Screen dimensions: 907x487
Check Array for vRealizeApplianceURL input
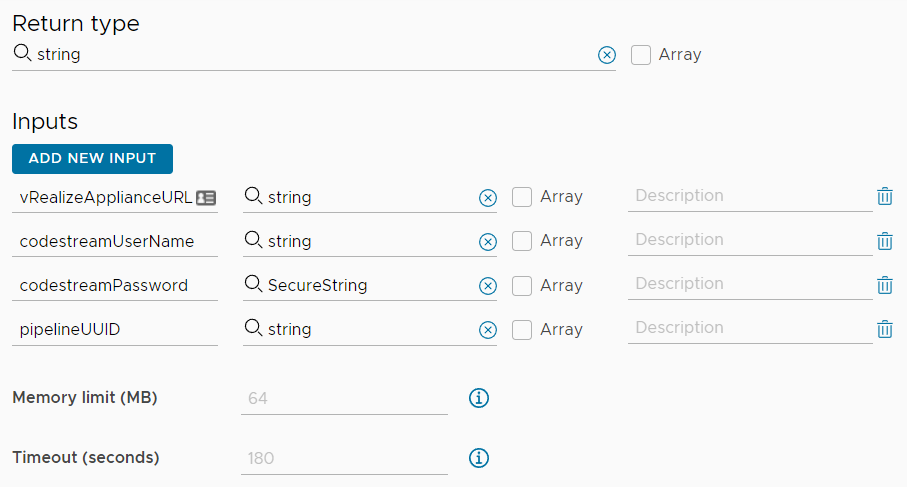522,197
